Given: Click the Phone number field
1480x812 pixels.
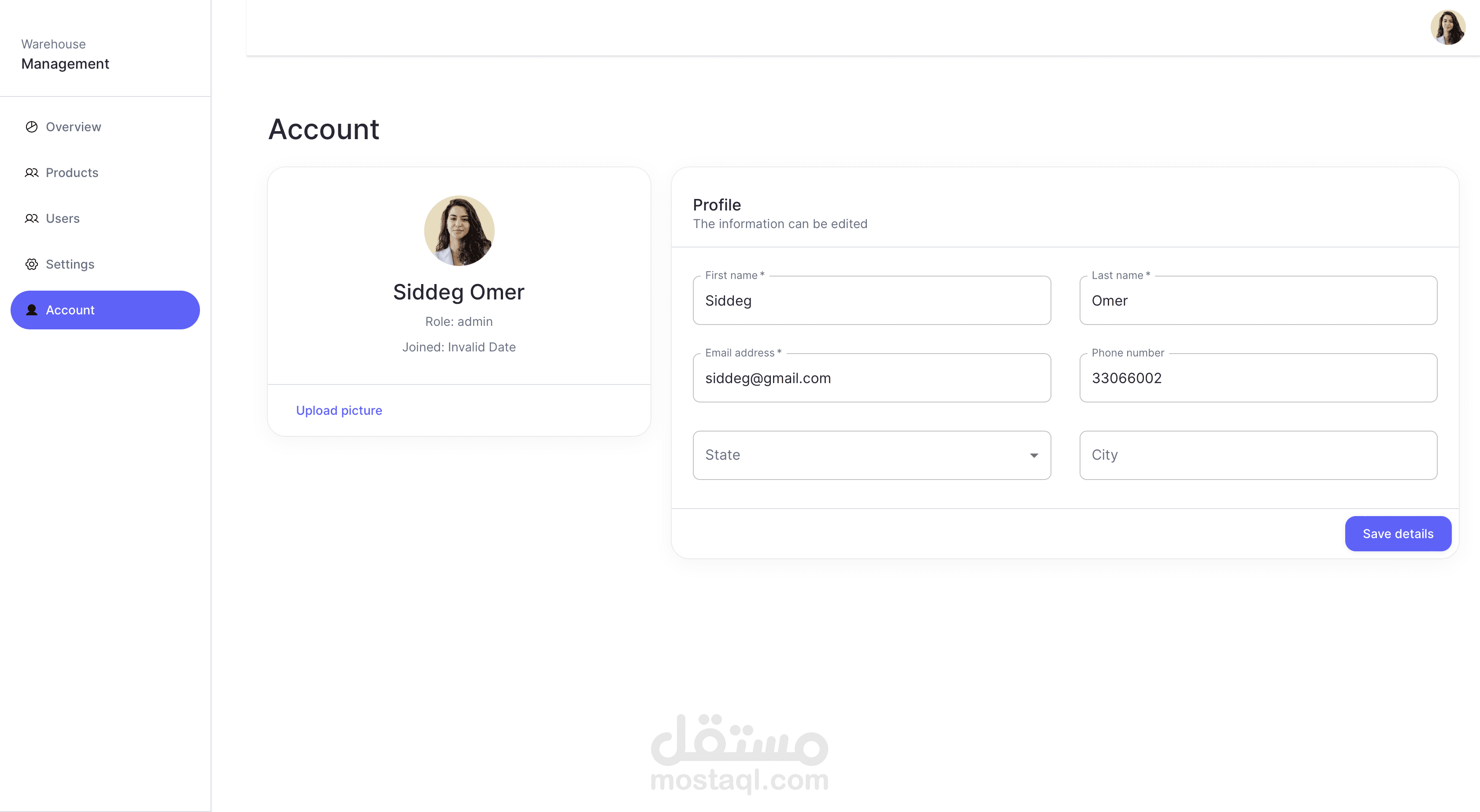Looking at the screenshot, I should point(1258,378).
